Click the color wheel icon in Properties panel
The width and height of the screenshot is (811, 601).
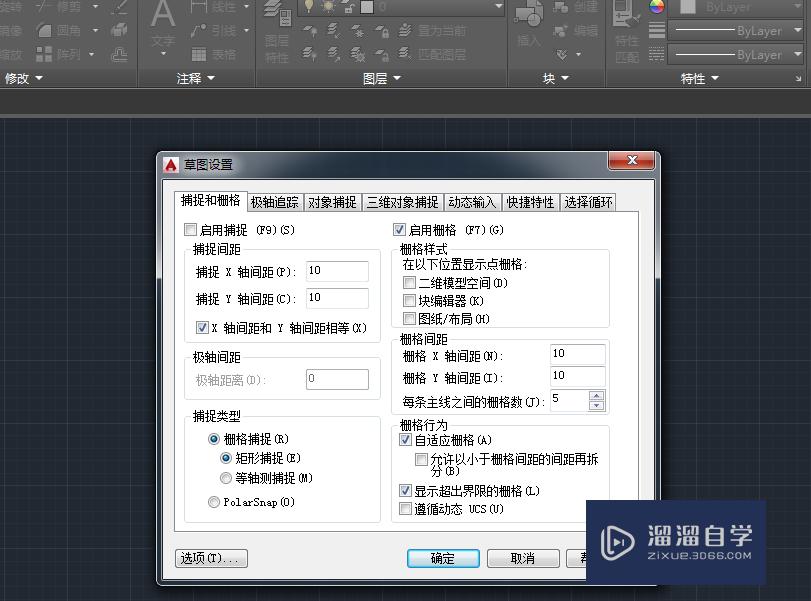(657, 7)
